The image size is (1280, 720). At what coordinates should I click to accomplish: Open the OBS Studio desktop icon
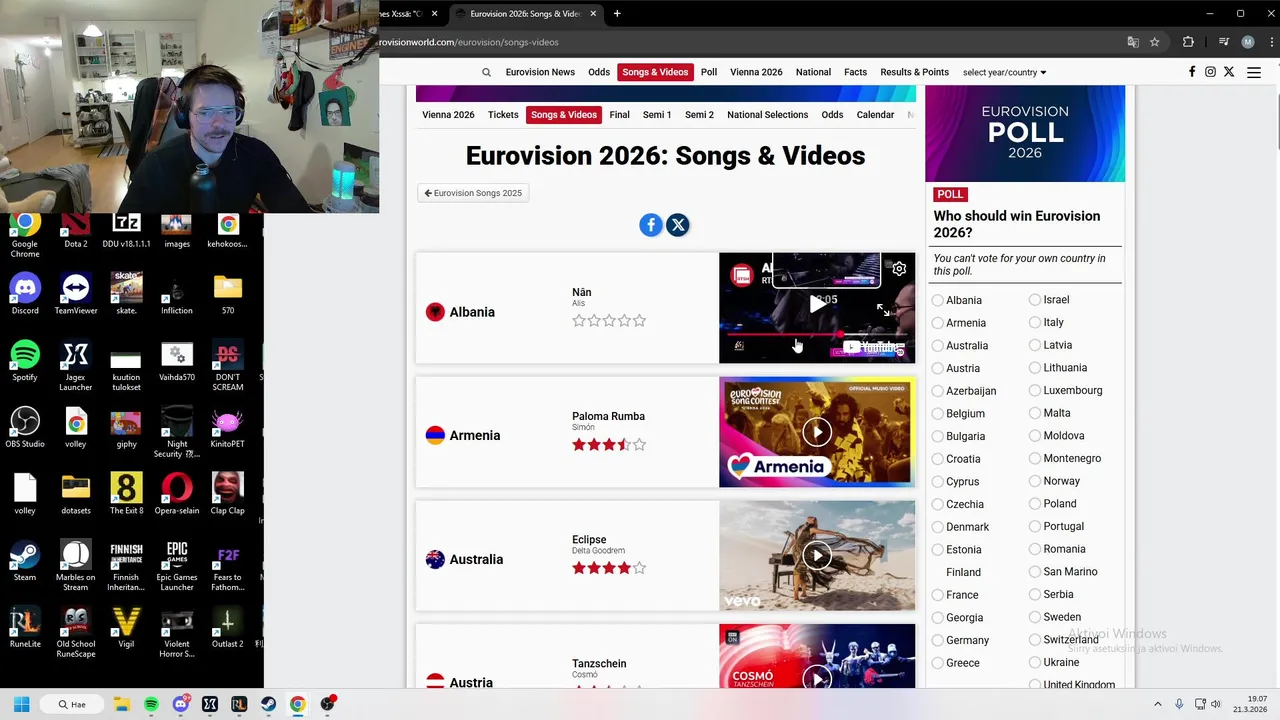pos(25,427)
